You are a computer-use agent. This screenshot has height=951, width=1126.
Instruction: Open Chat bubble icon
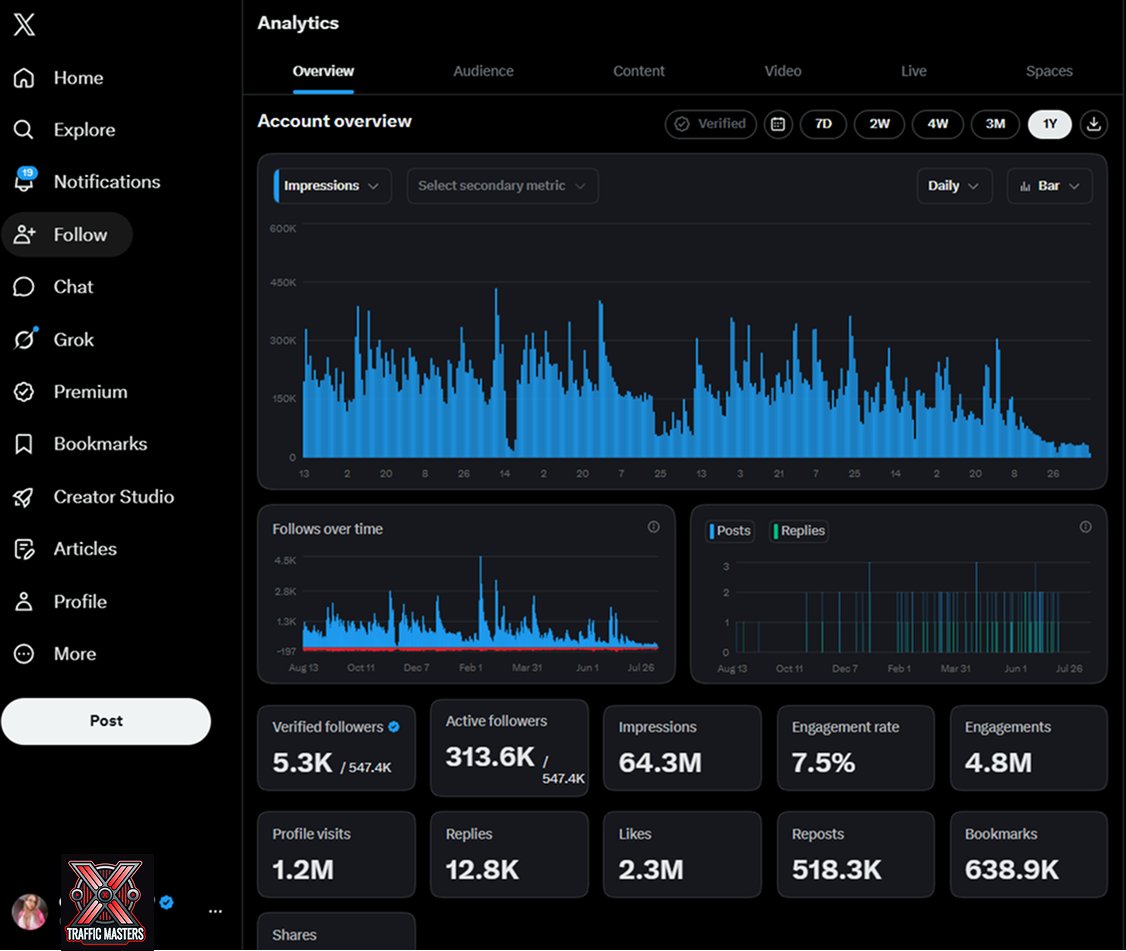point(24,287)
